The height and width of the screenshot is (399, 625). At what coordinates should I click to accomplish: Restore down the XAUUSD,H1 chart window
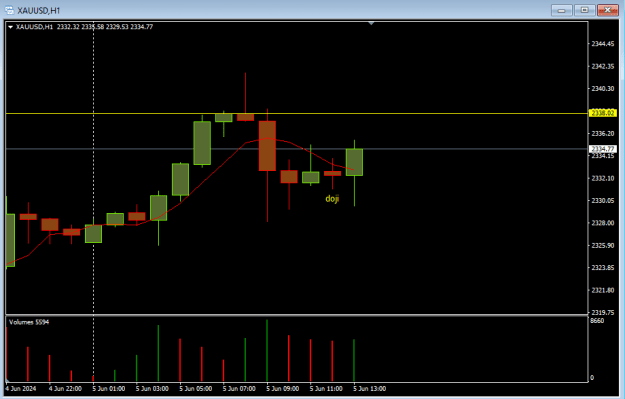584,10
